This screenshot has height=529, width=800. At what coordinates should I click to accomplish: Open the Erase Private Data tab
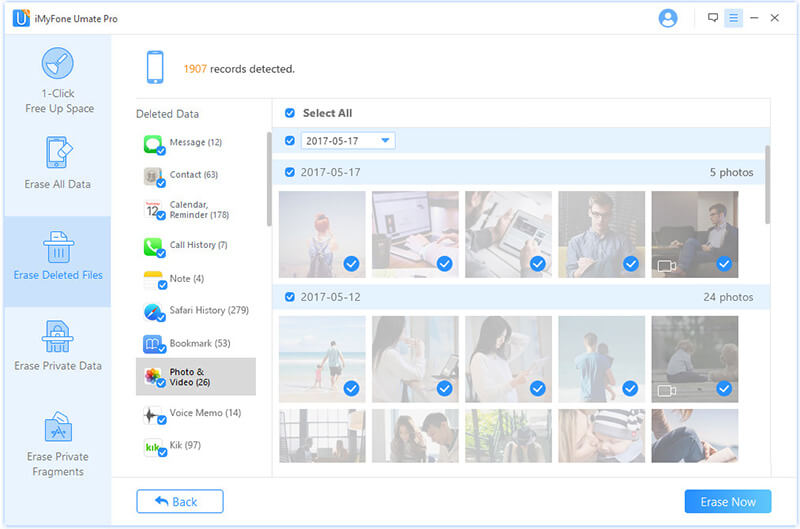tap(56, 346)
